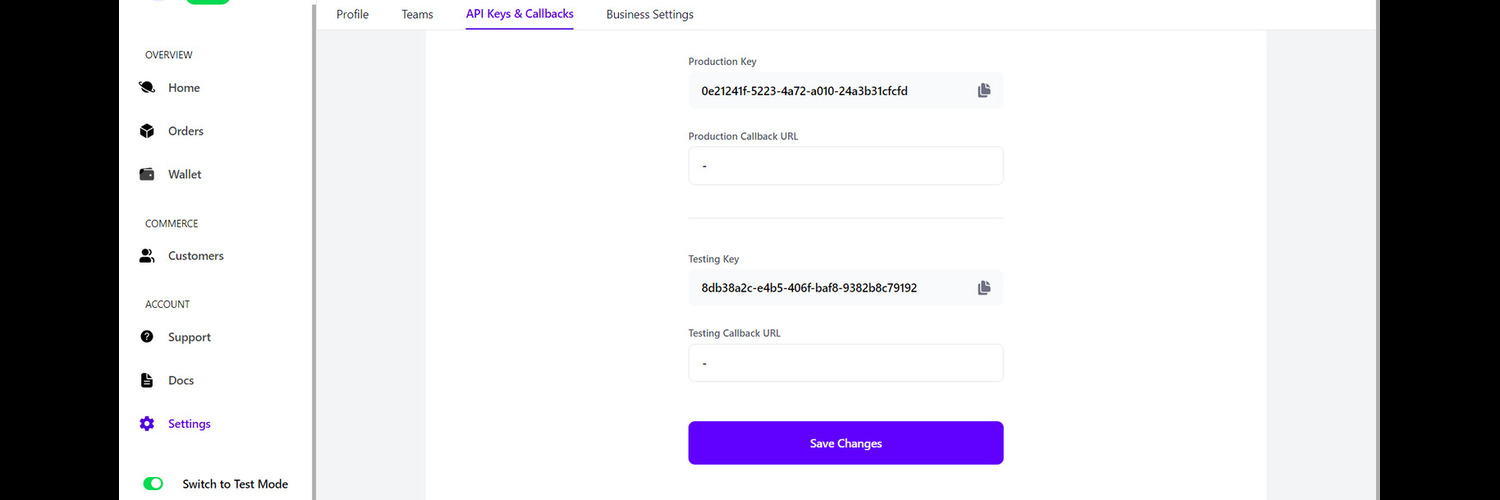The width and height of the screenshot is (1500, 500).
Task: Click the Settings gear icon
Action: pyautogui.click(x=147, y=424)
